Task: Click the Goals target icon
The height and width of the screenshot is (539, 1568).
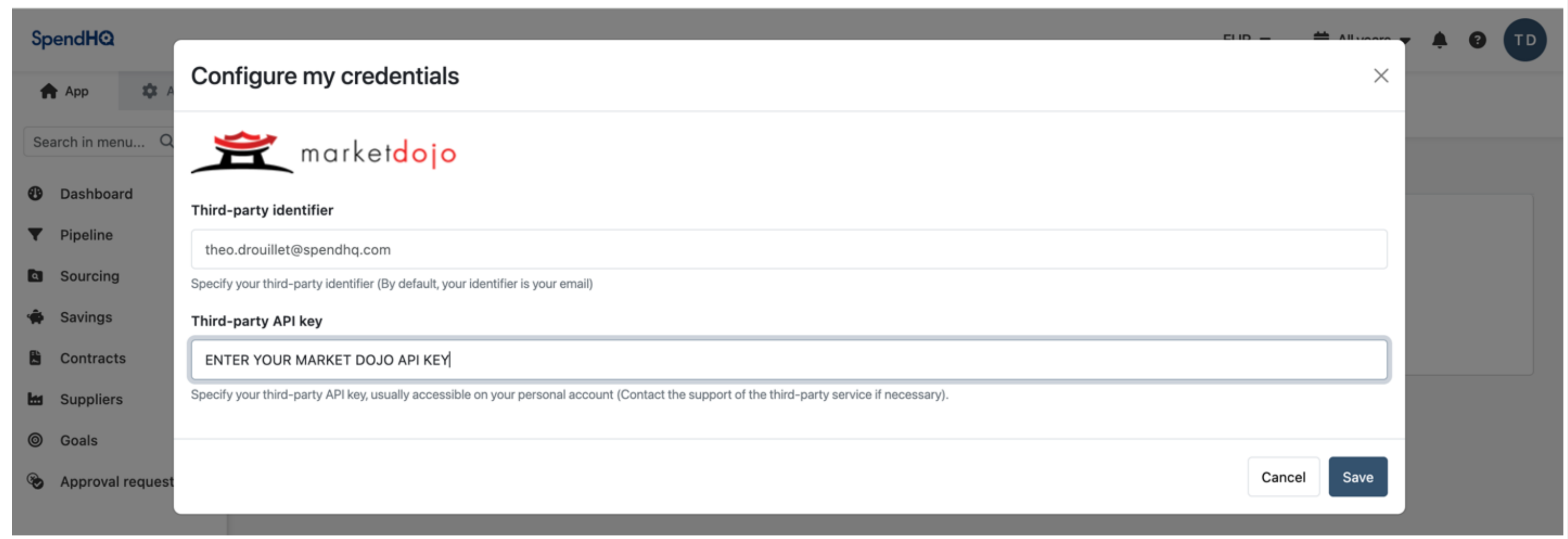Action: 35,440
